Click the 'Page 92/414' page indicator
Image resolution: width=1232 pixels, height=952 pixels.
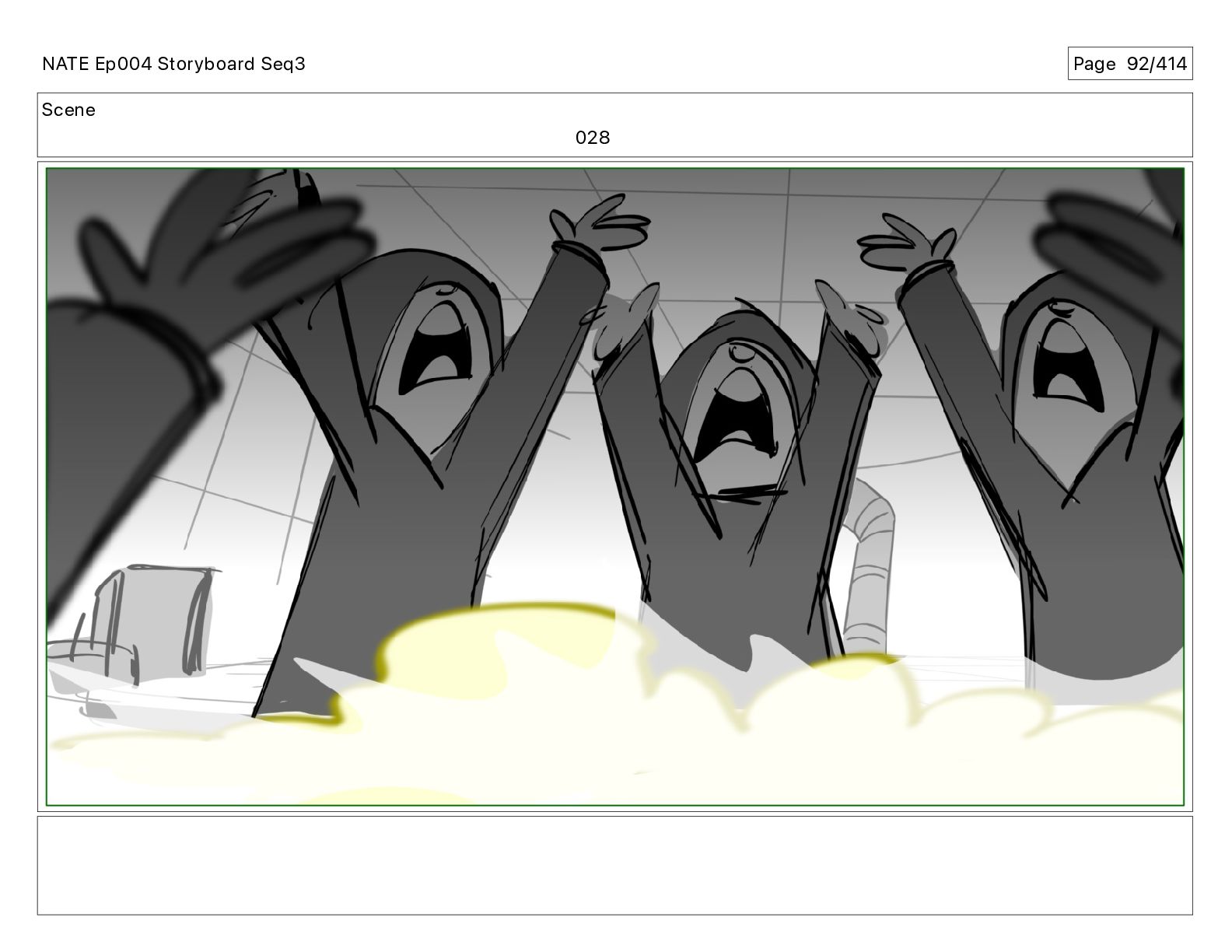click(x=1129, y=64)
